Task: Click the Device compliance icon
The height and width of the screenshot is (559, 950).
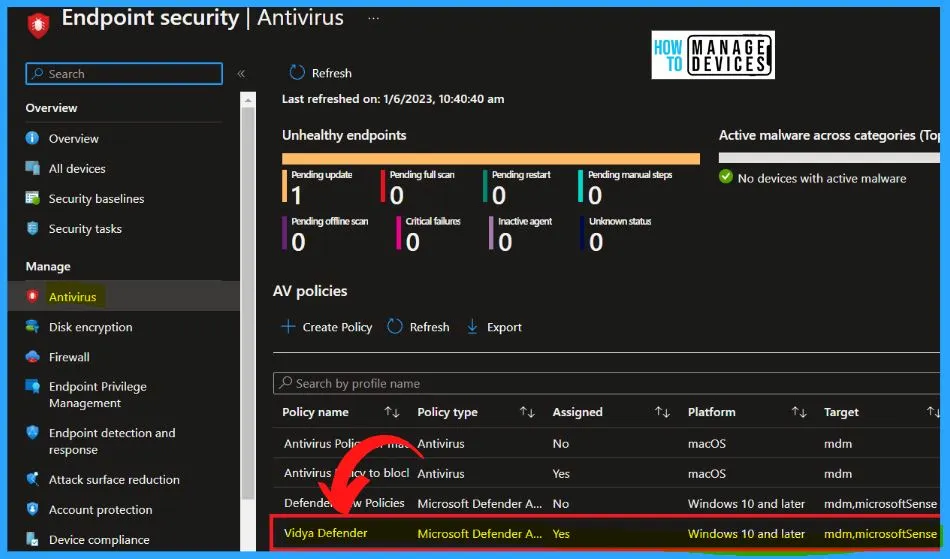Action: (32, 538)
